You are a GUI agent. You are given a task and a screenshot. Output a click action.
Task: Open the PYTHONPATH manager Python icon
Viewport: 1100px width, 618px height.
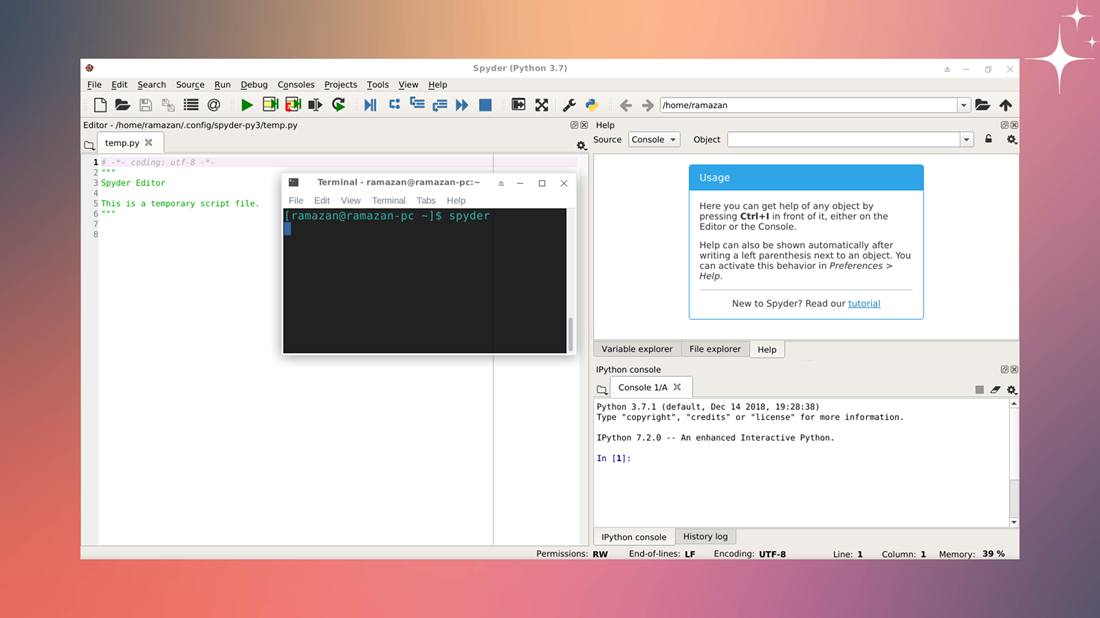pos(592,105)
